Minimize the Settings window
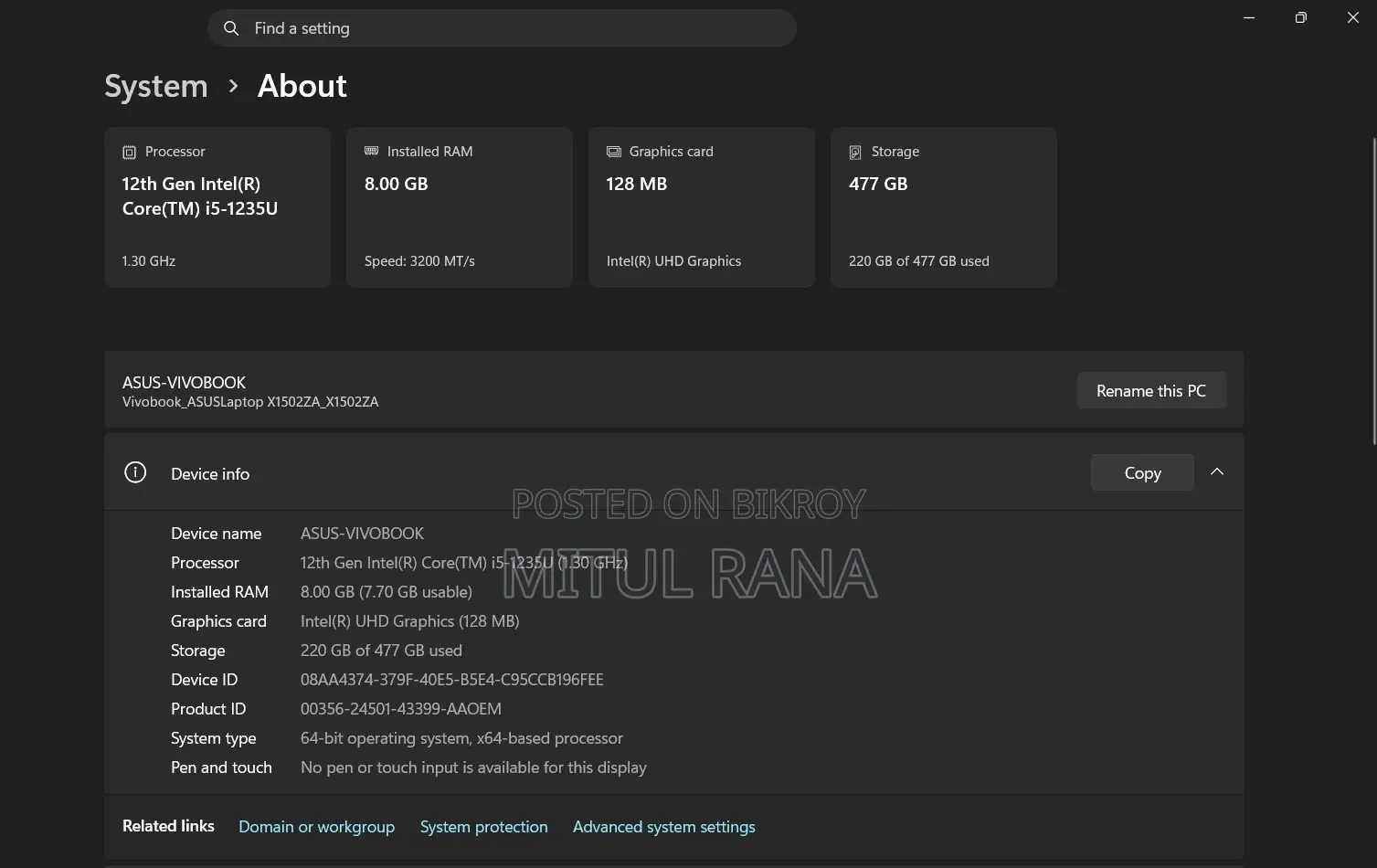Image resolution: width=1377 pixels, height=868 pixels. (1249, 17)
